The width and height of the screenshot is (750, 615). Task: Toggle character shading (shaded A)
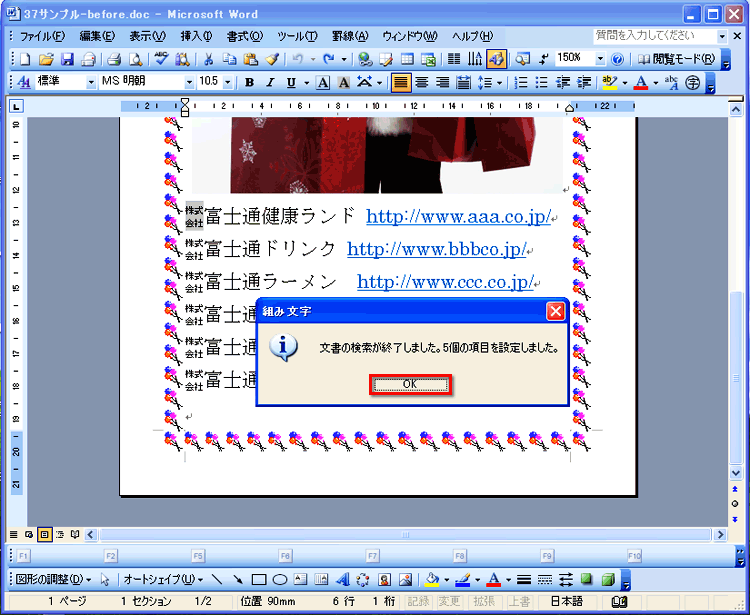pyautogui.click(x=343, y=82)
